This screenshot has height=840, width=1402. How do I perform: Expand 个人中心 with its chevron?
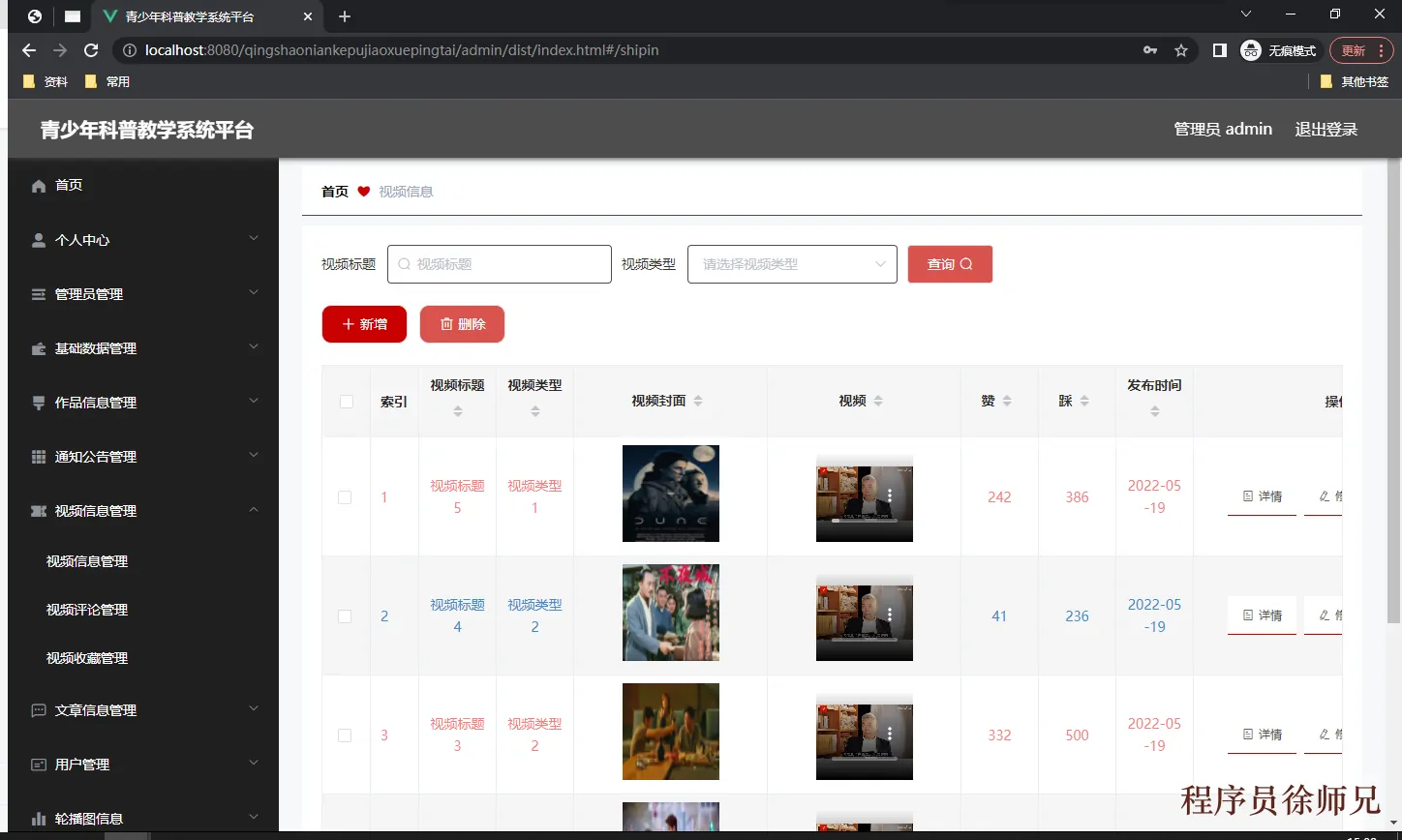tap(254, 238)
